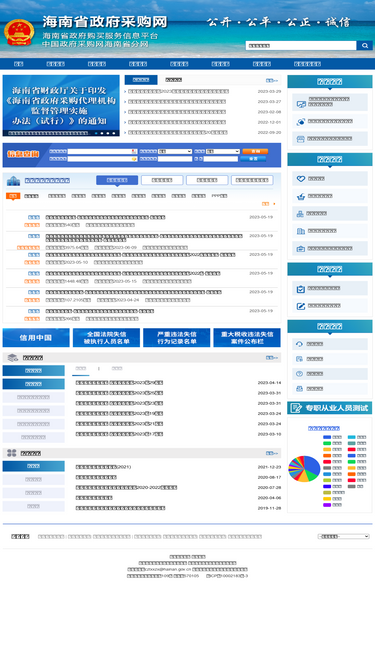Click into the header search input field
This screenshot has width=375, height=667.
coord(301,46)
